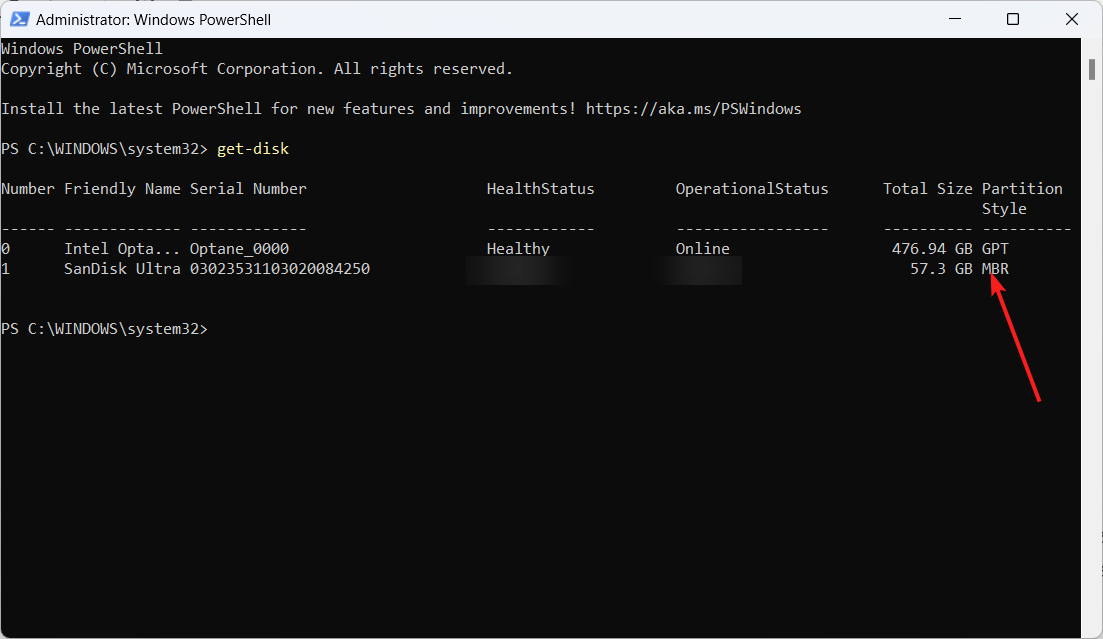Image resolution: width=1103 pixels, height=639 pixels.
Task: Open the aka.ms/PSWindows link
Action: 693,108
